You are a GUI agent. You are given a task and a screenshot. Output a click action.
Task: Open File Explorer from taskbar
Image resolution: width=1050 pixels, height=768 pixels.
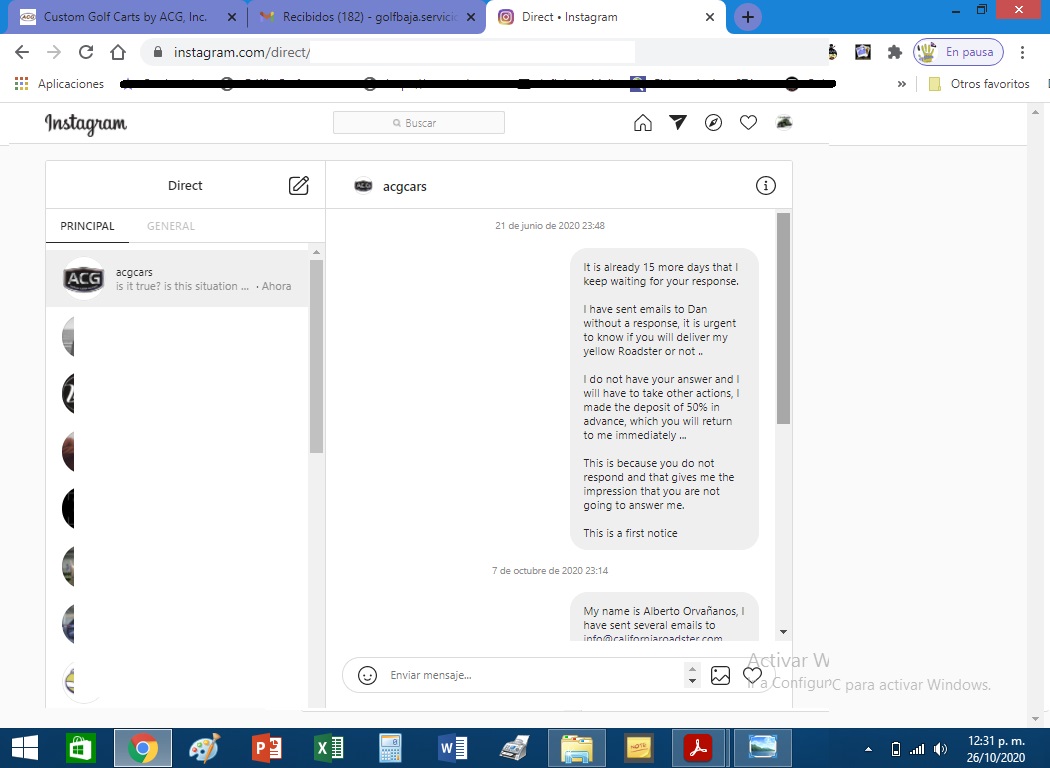(x=576, y=748)
